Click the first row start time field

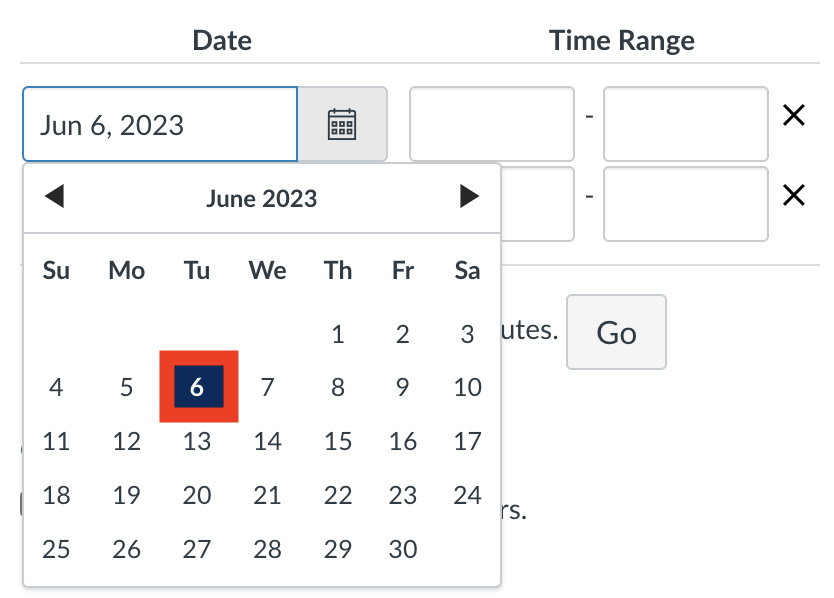tap(492, 124)
